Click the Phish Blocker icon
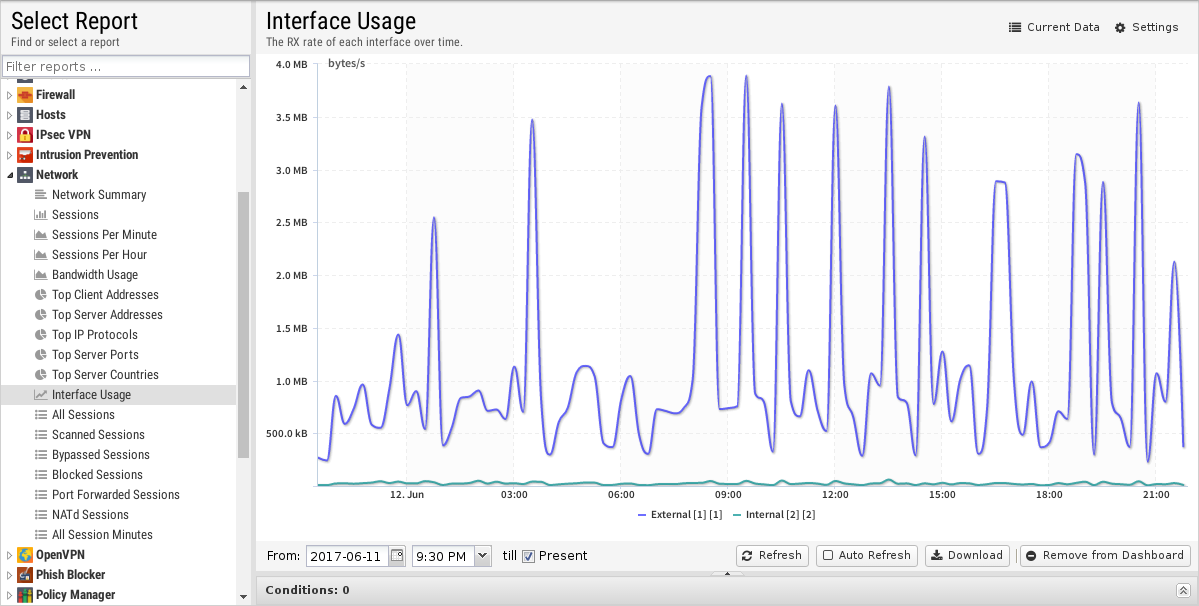Image resolution: width=1199 pixels, height=606 pixels. 24,575
